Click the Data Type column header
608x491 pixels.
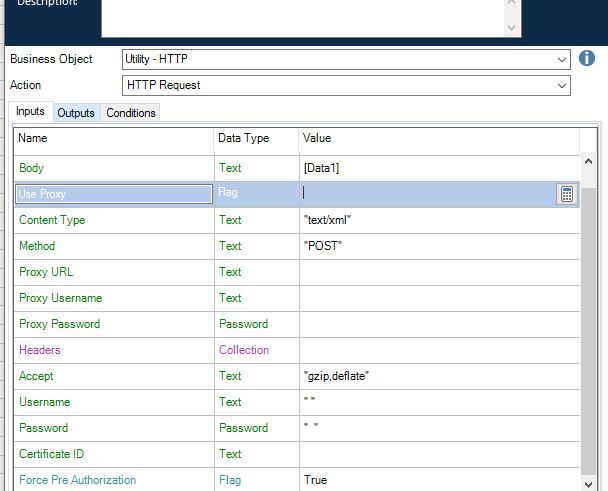coord(256,140)
